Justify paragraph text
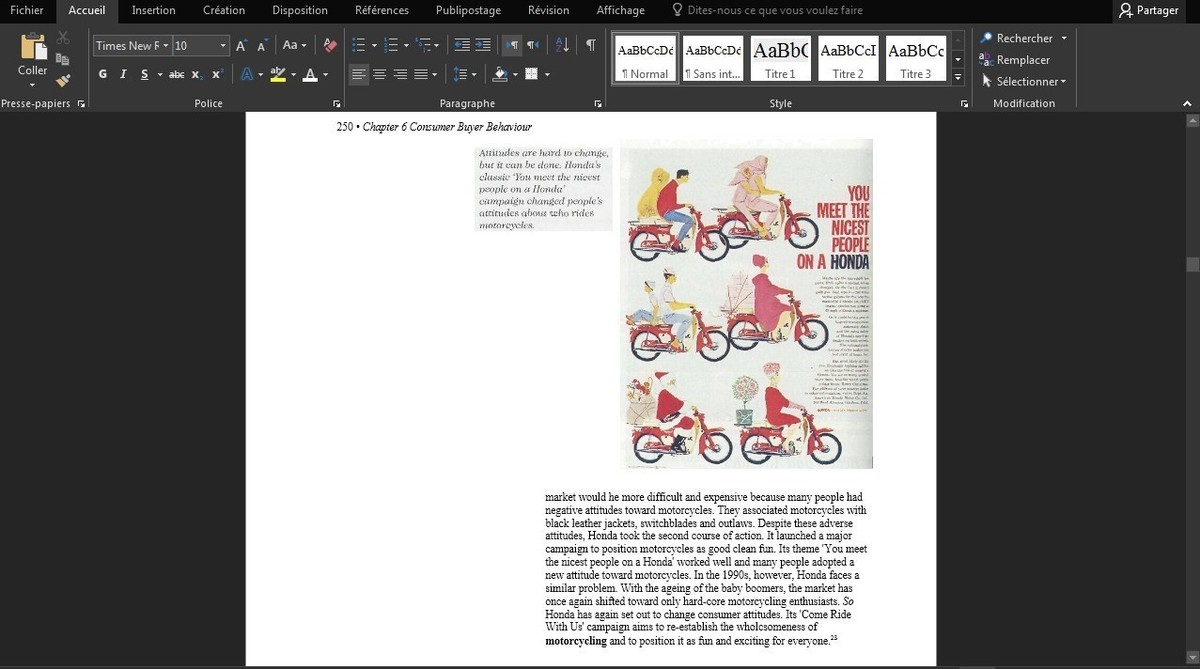 pos(421,74)
